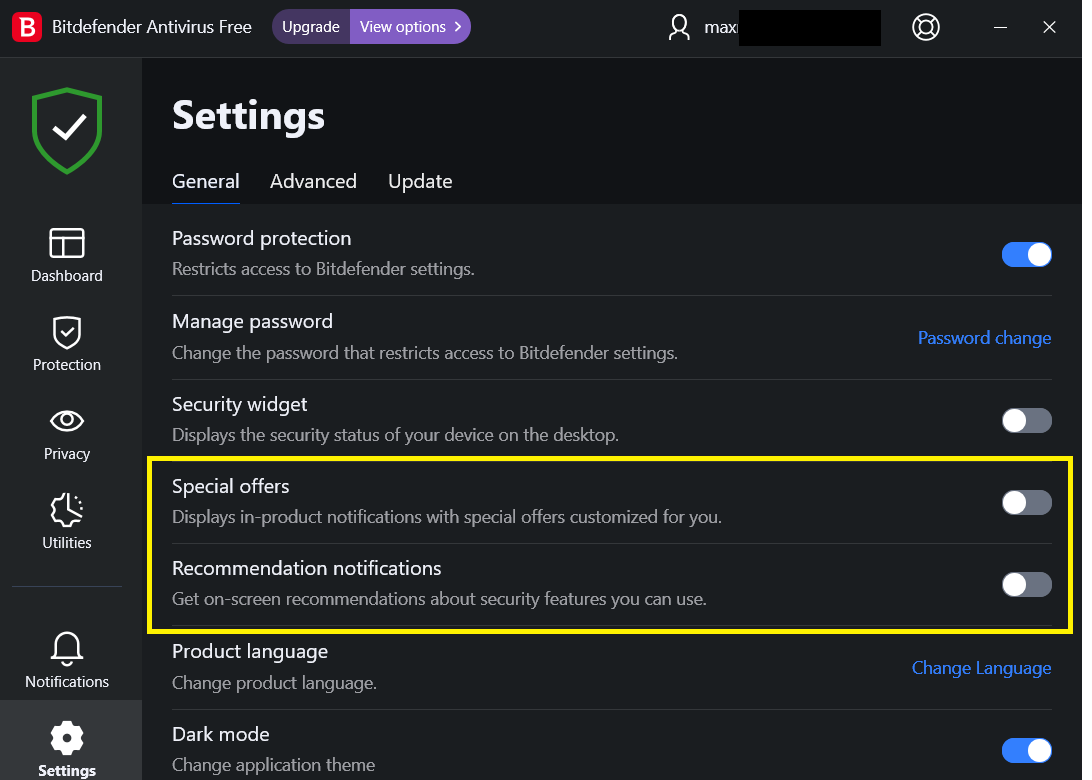Enable the Security widget toggle
Viewport: 1092px width, 780px height.
(x=1027, y=420)
